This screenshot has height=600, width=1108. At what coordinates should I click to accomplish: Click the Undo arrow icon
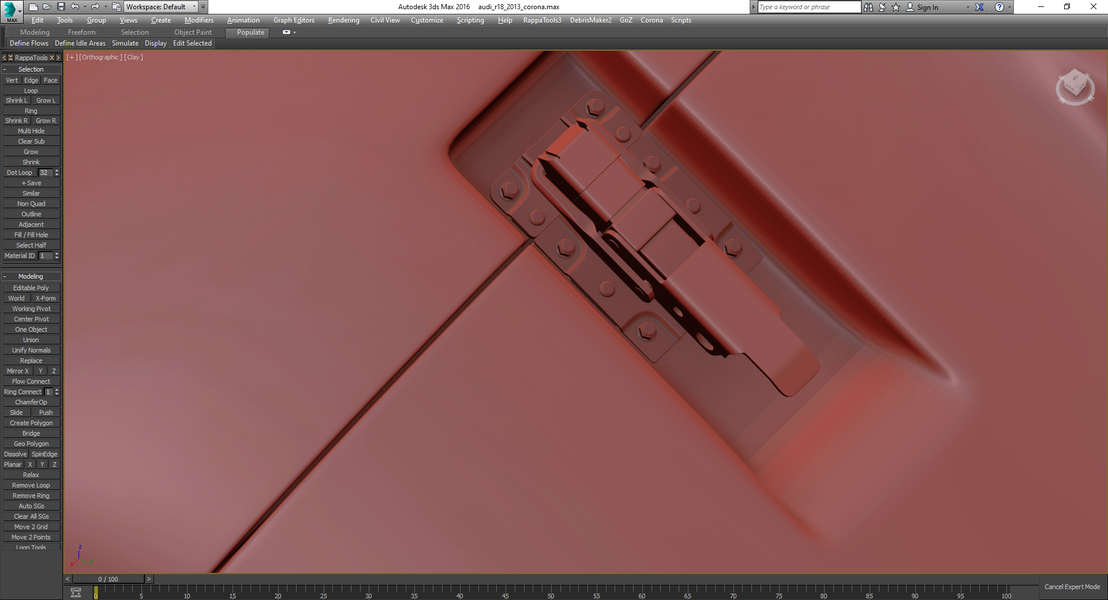point(74,6)
